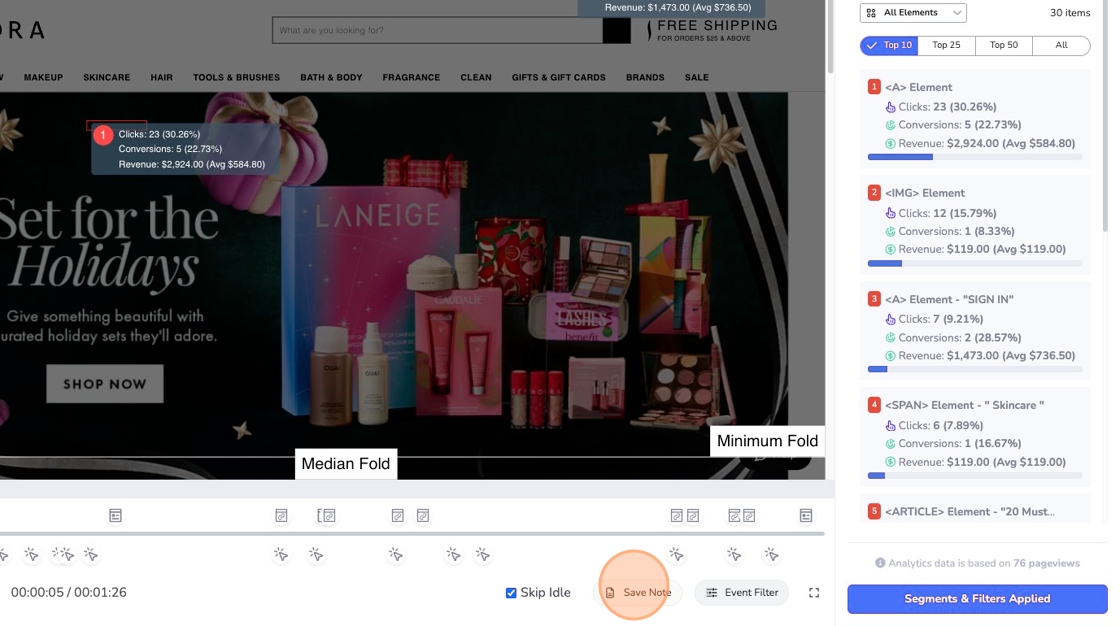Click the clicks hand icon in IMG Element card
Screen dimensions: 1120x626
click(890, 213)
